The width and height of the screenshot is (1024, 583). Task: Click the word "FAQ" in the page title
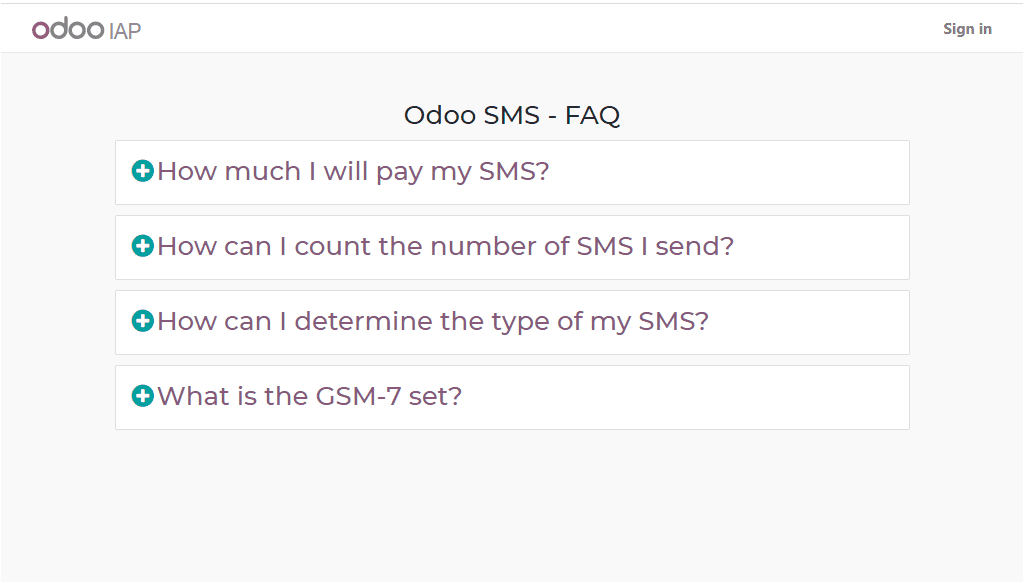coord(592,116)
